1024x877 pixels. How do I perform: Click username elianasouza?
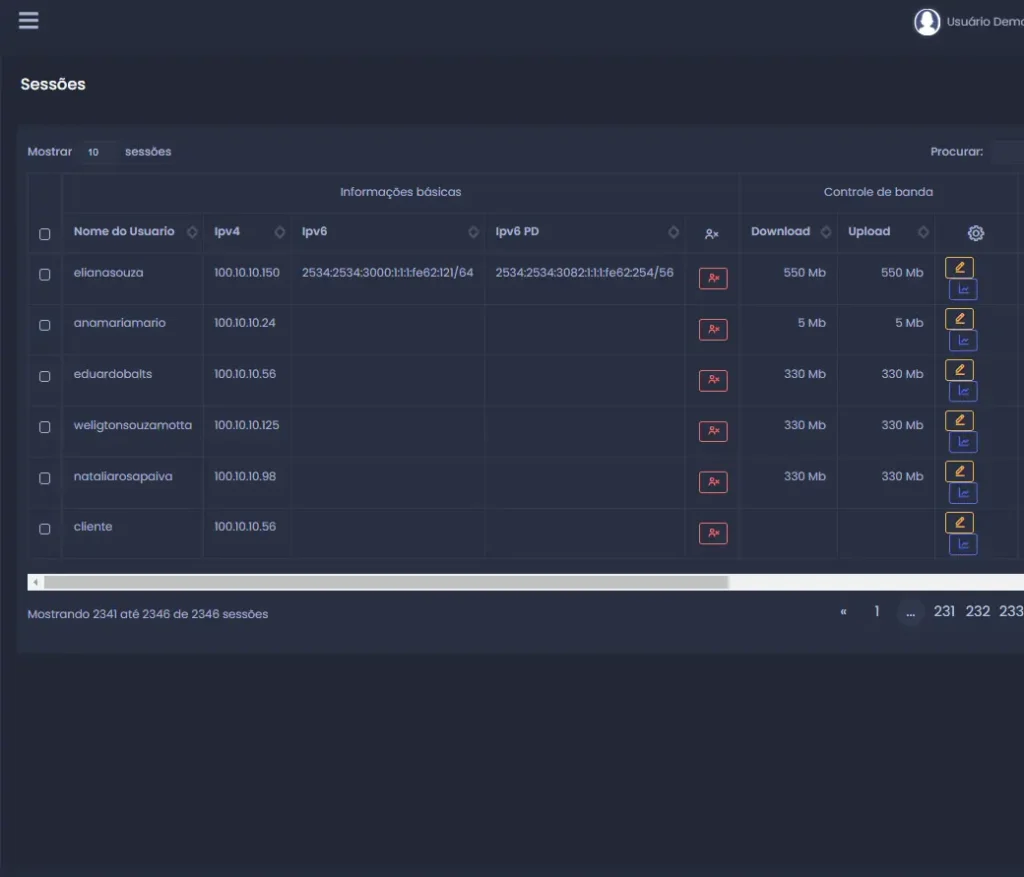[108, 273]
